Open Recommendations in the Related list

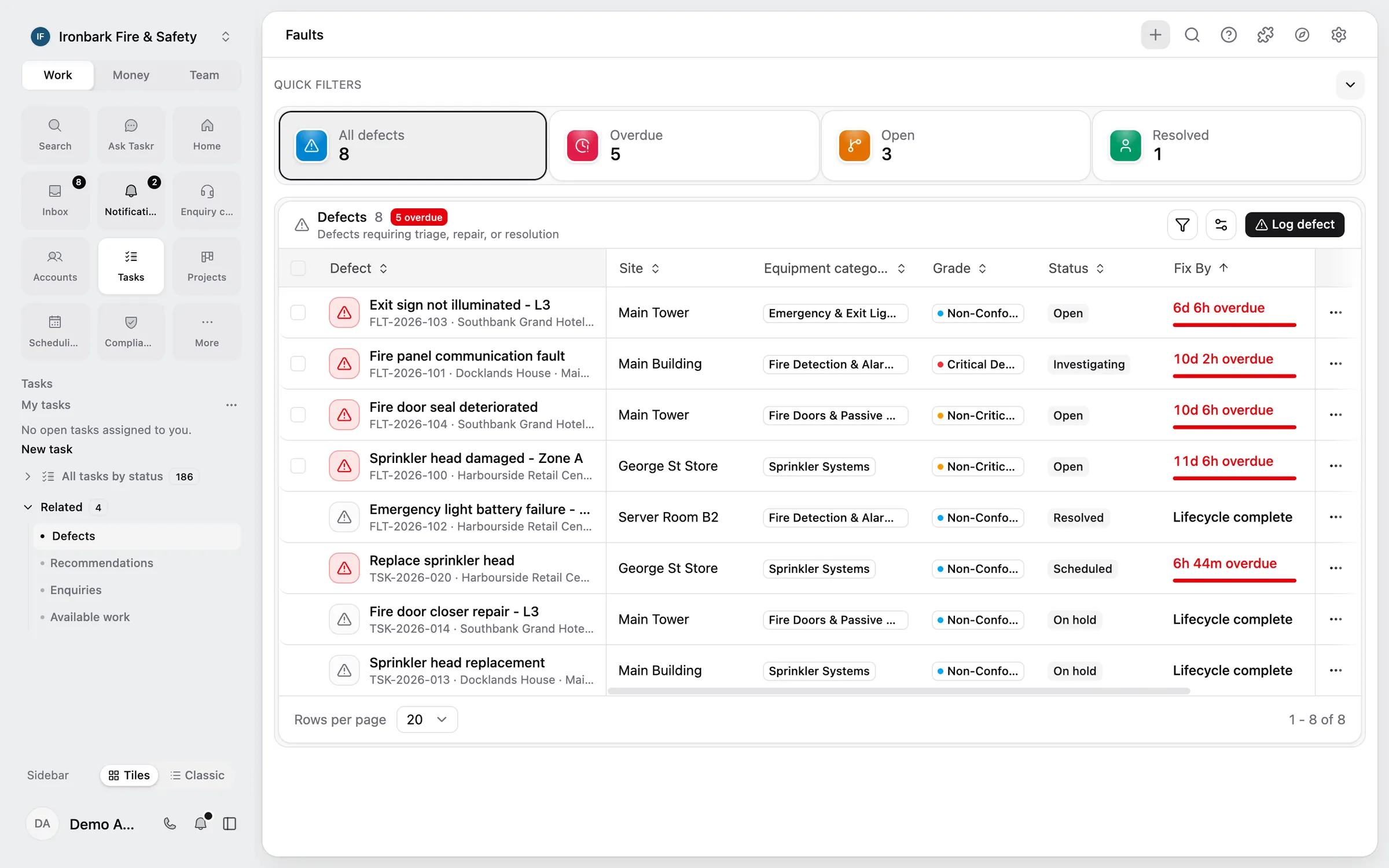102,563
